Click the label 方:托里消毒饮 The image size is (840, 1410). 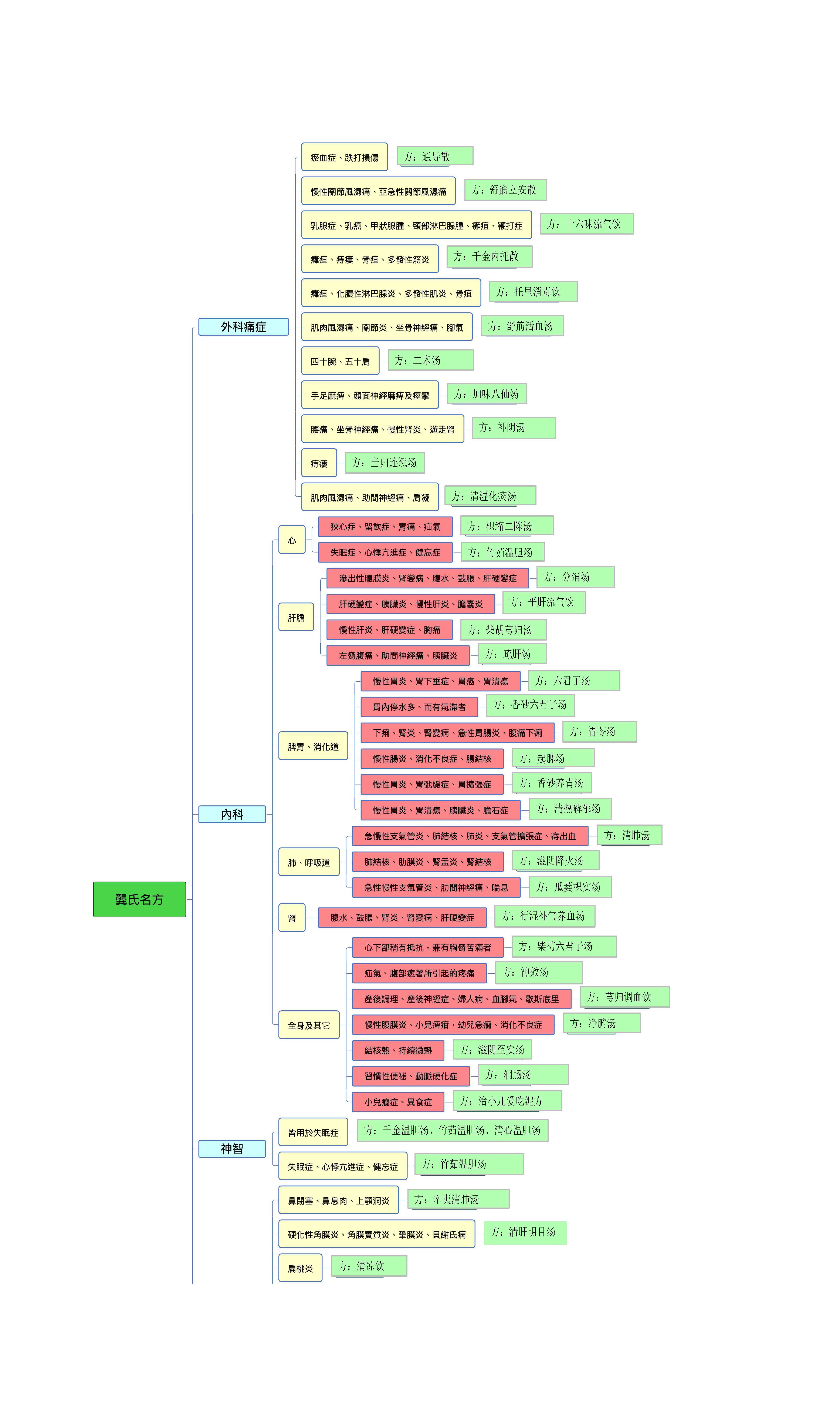533,292
